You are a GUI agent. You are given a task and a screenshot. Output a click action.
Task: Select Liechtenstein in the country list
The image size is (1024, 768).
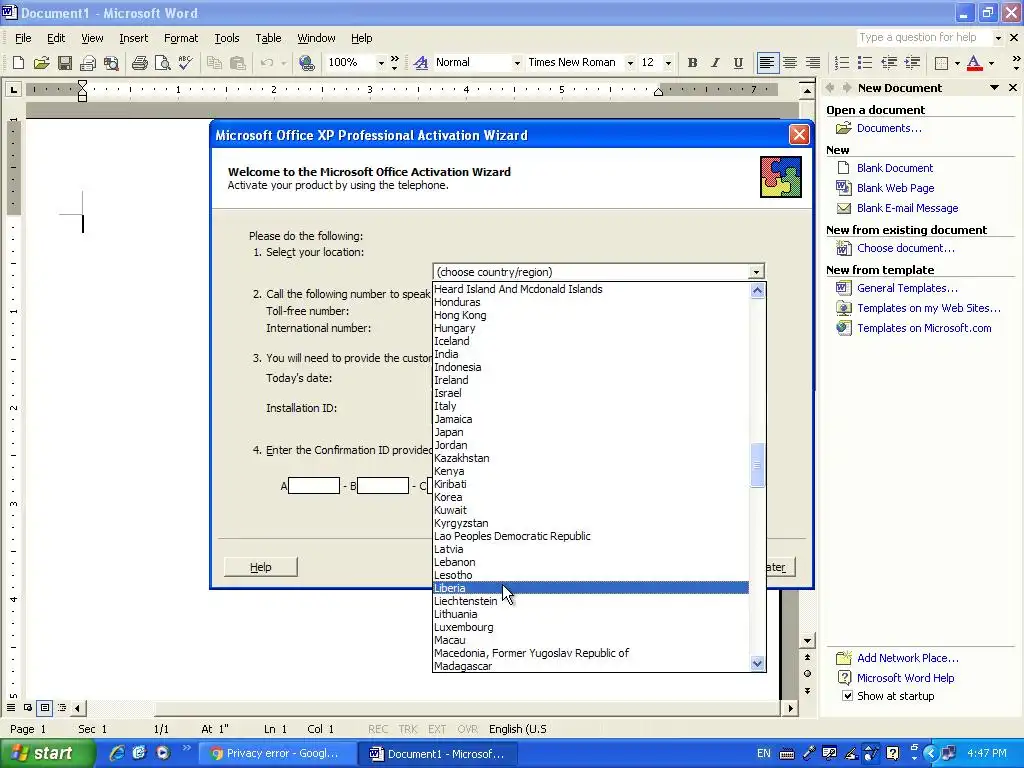591,601
